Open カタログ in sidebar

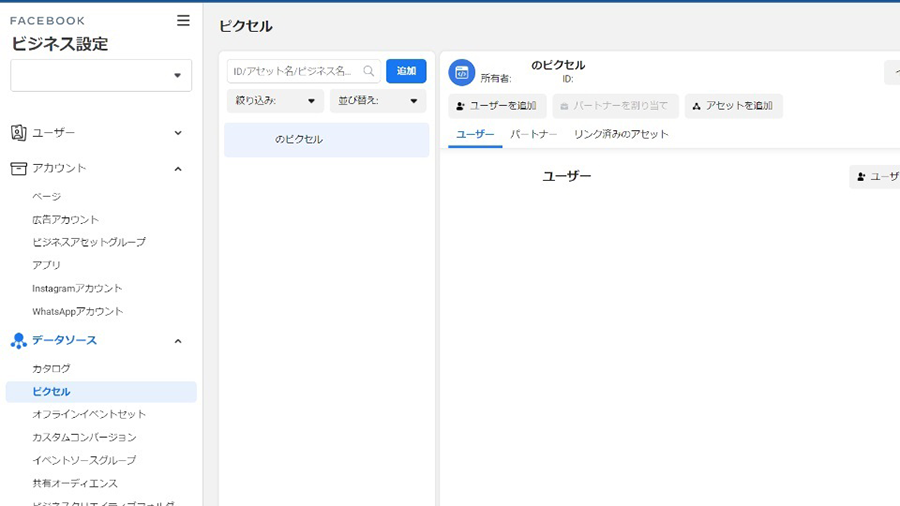pos(51,368)
